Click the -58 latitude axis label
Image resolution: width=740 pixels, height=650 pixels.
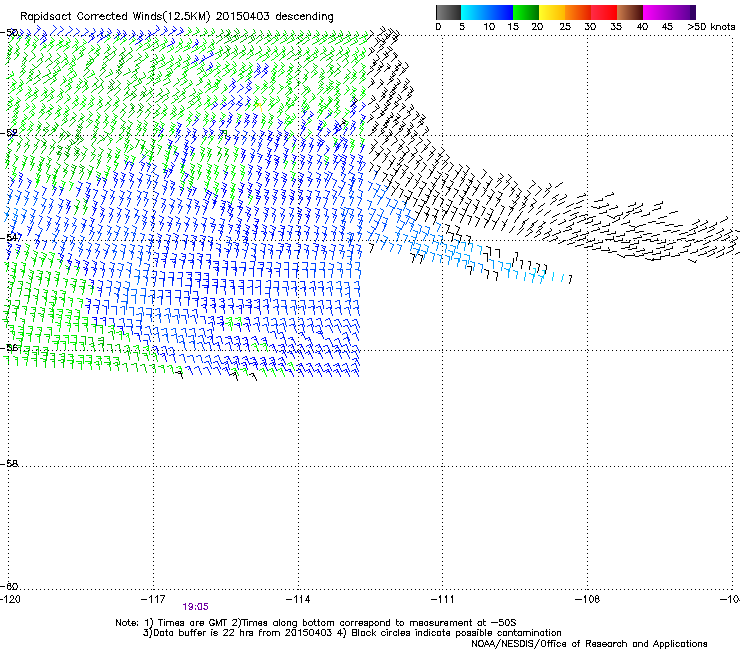pyautogui.click(x=9, y=464)
